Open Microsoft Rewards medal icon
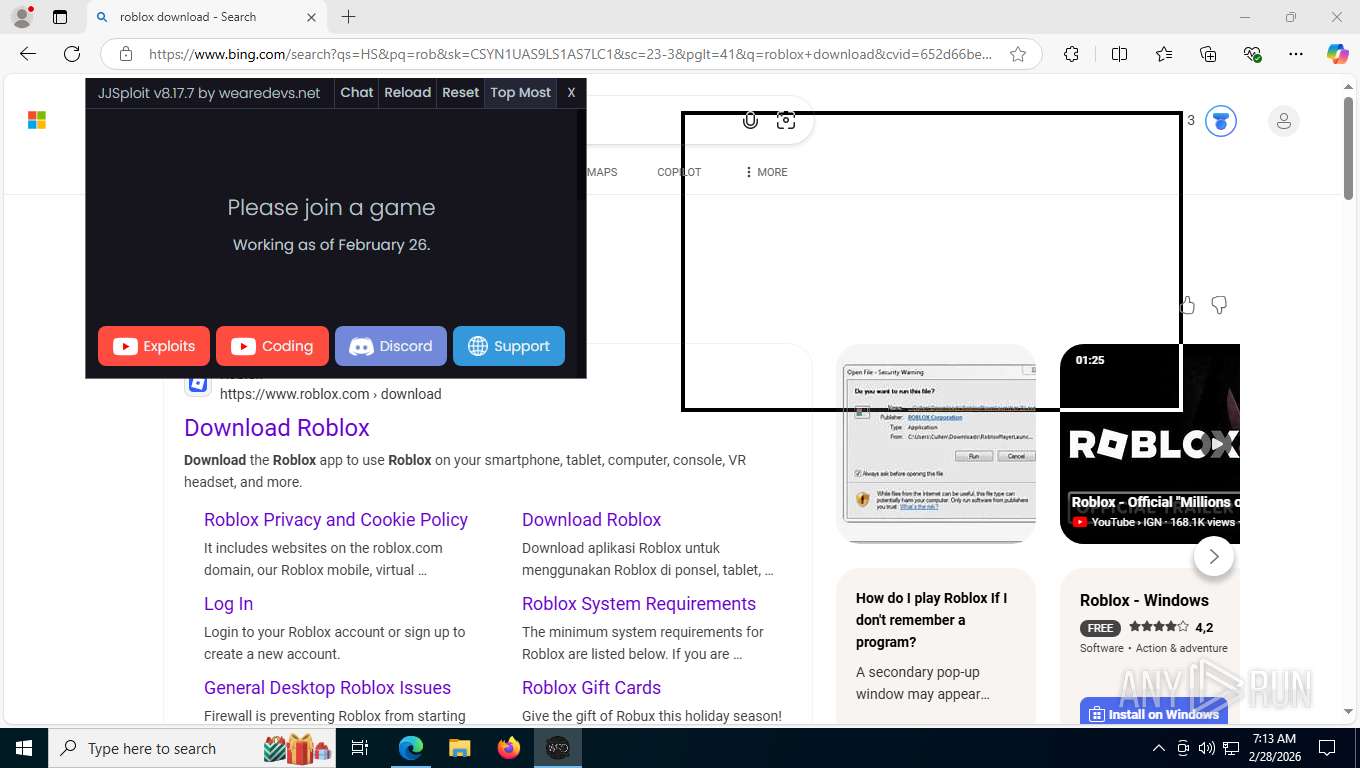 click(x=1220, y=121)
